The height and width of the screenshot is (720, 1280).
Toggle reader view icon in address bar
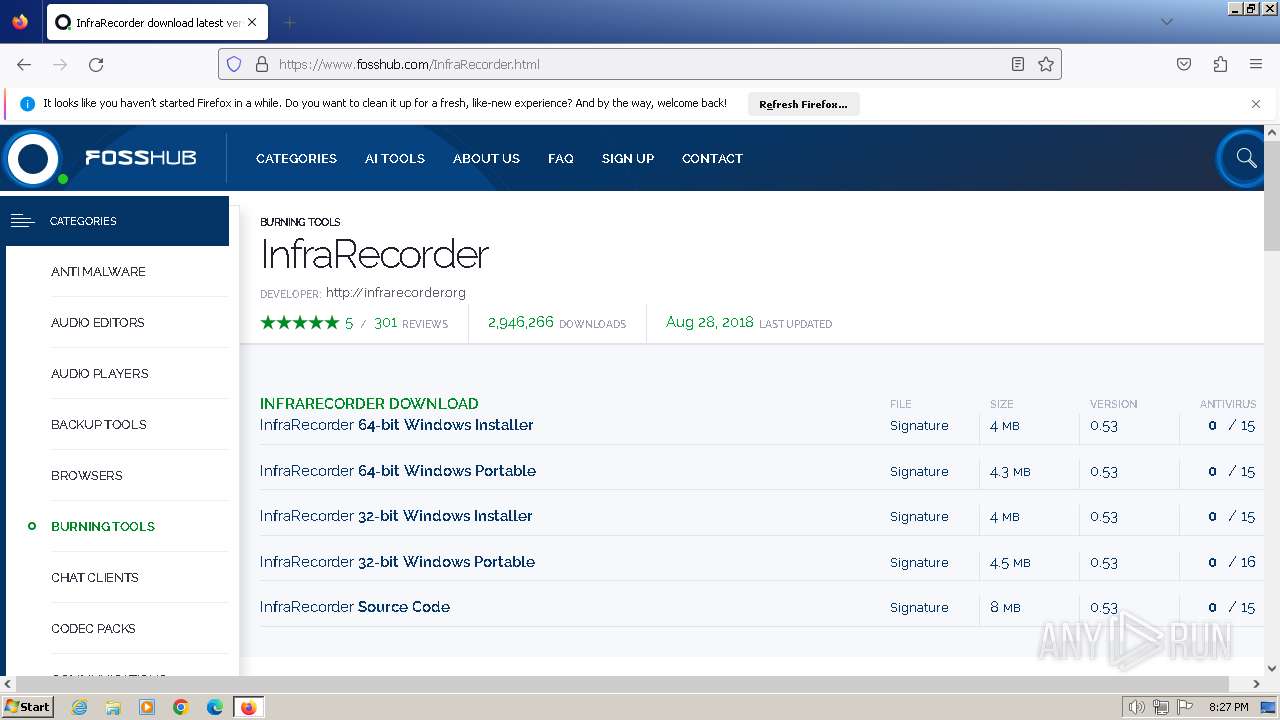(1018, 64)
